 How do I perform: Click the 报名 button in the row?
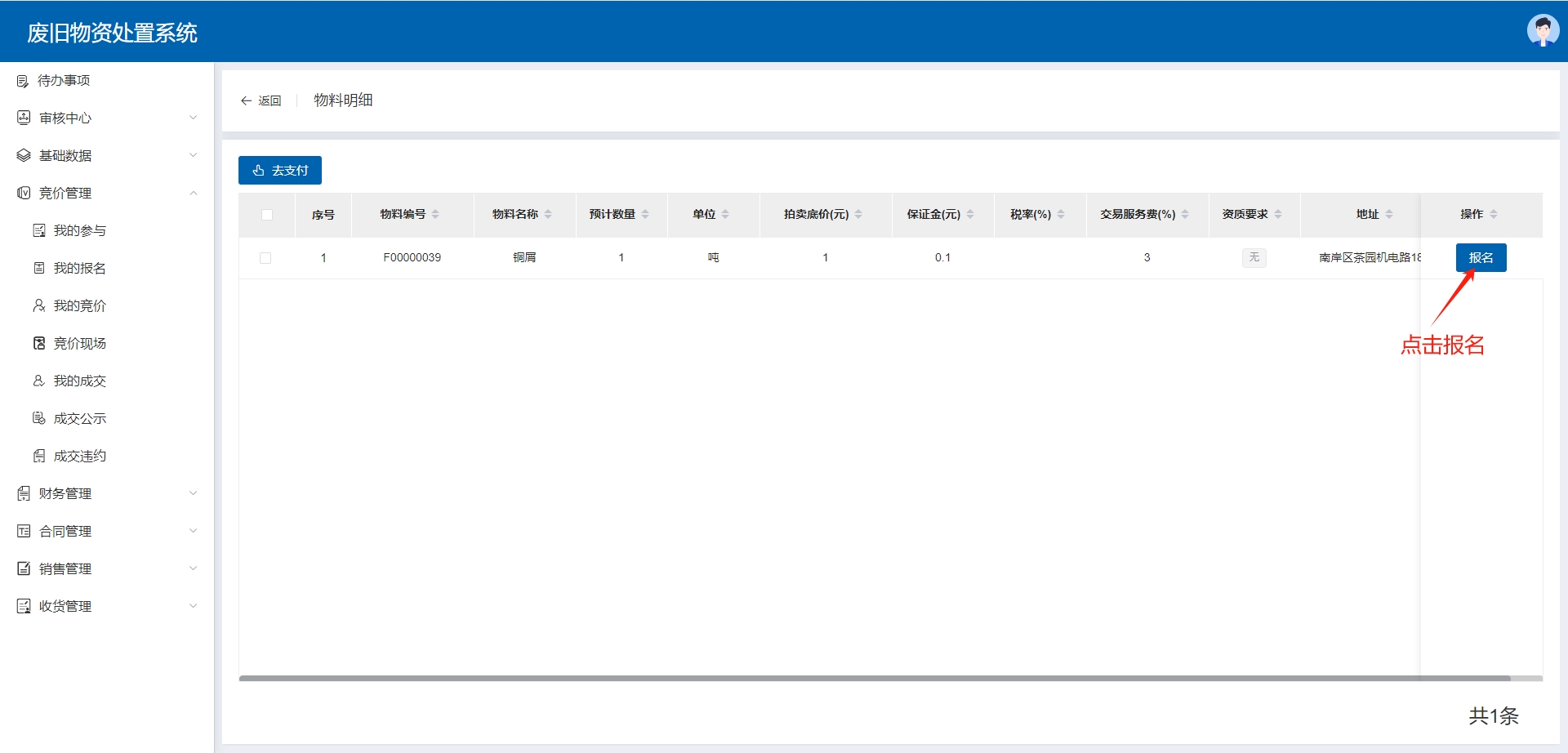point(1481,257)
